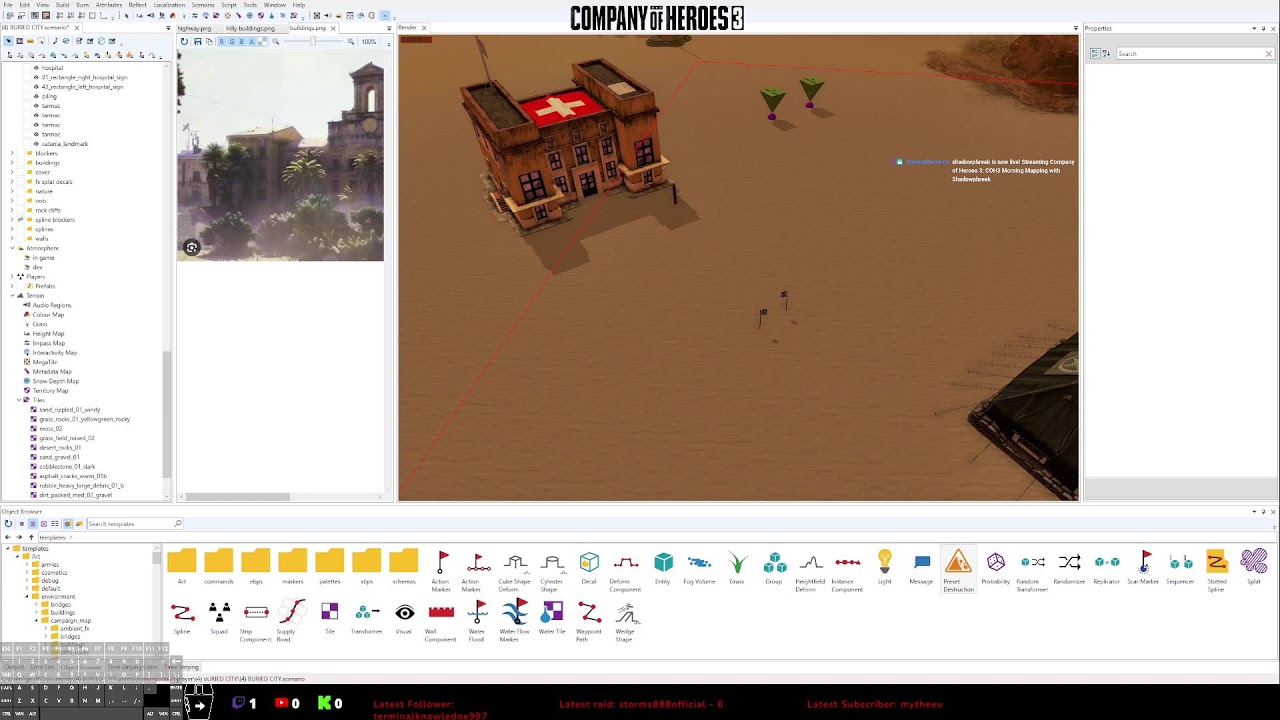Toggle visibility of hospital object
Image resolution: width=1280 pixels, height=720 pixels.
37,68
